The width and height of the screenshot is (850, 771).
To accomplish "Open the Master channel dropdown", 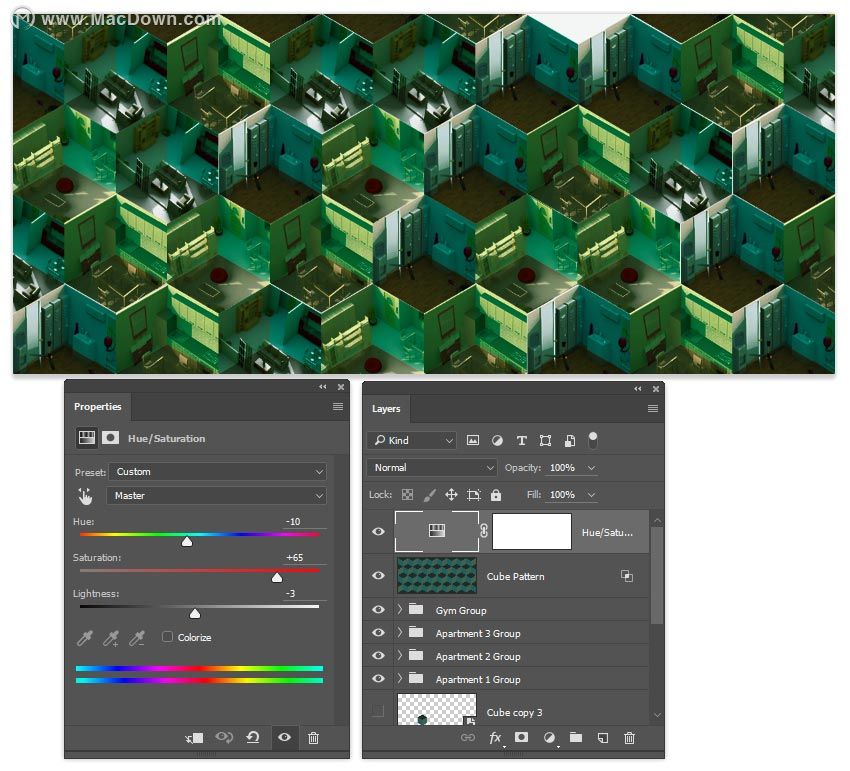I will [x=217, y=496].
